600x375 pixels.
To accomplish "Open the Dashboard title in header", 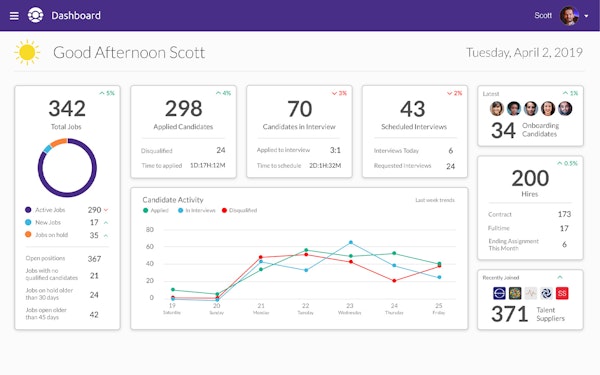I will [76, 16].
